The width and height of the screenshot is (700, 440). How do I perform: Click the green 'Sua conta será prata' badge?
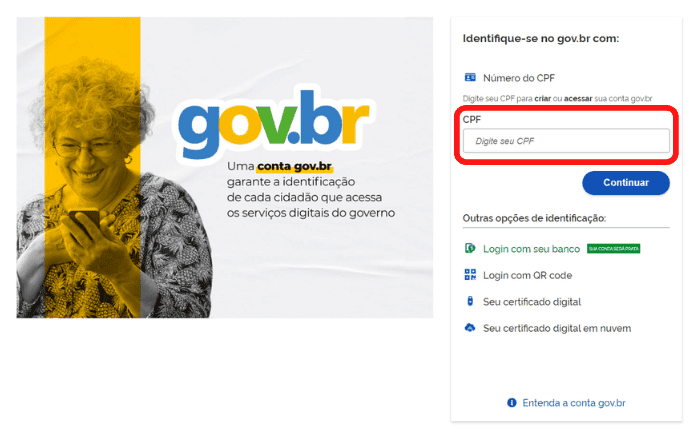613,249
